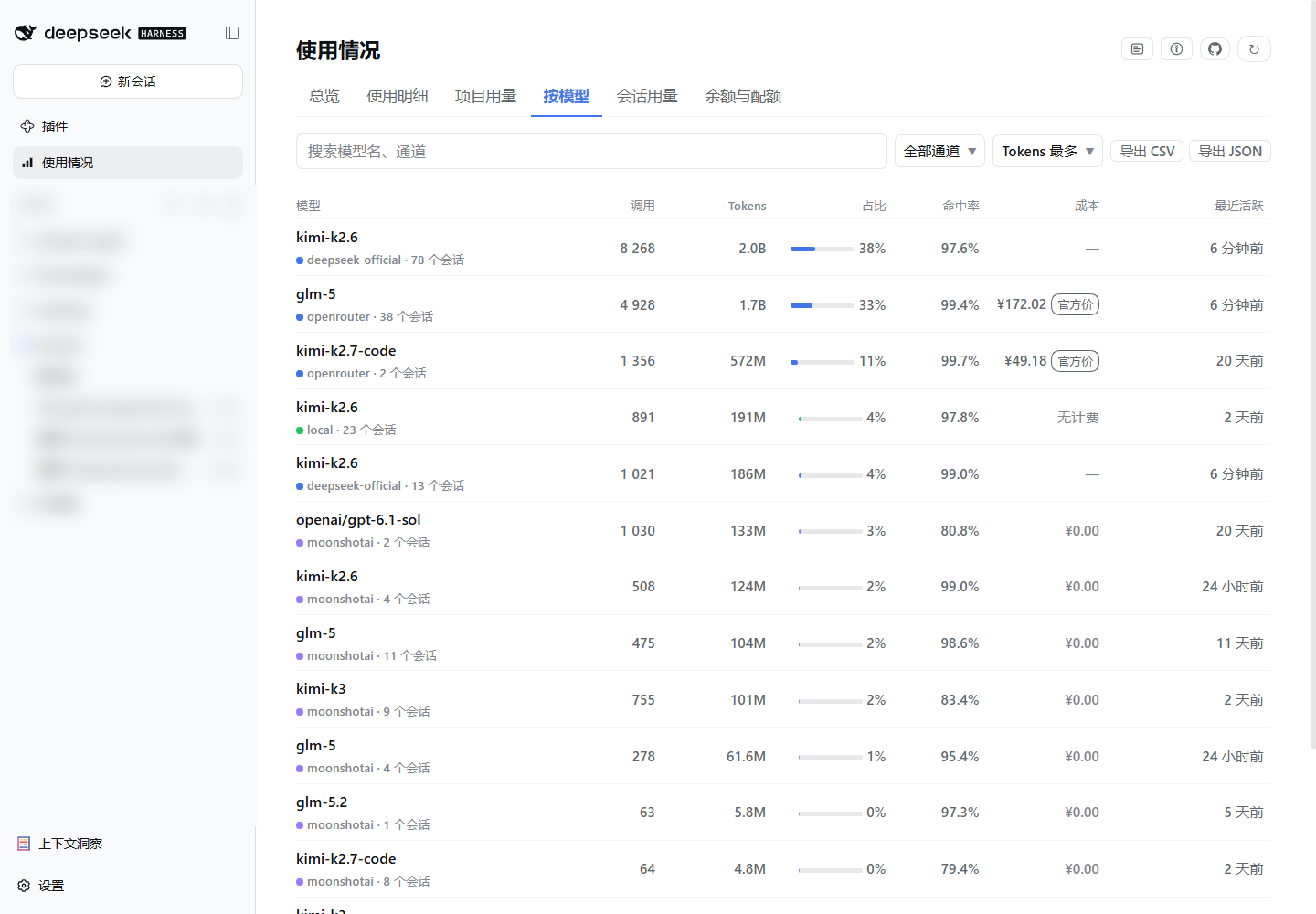Switch to the 总览 tab

pos(324,96)
